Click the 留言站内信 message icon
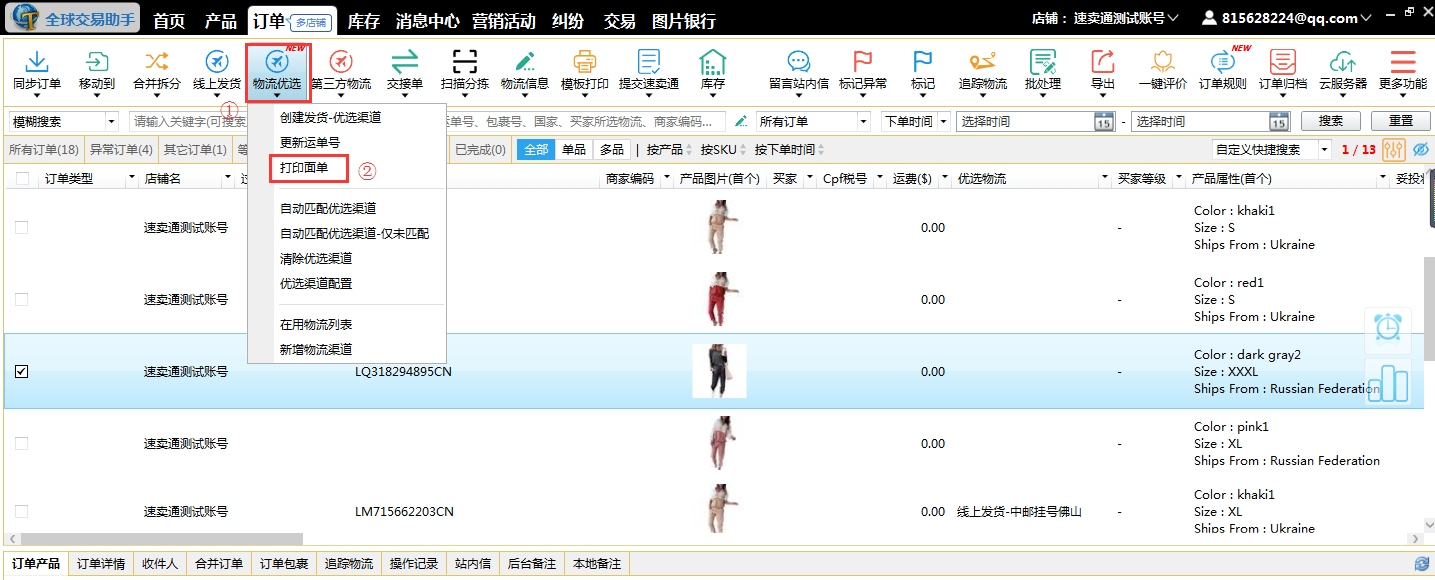 799,61
